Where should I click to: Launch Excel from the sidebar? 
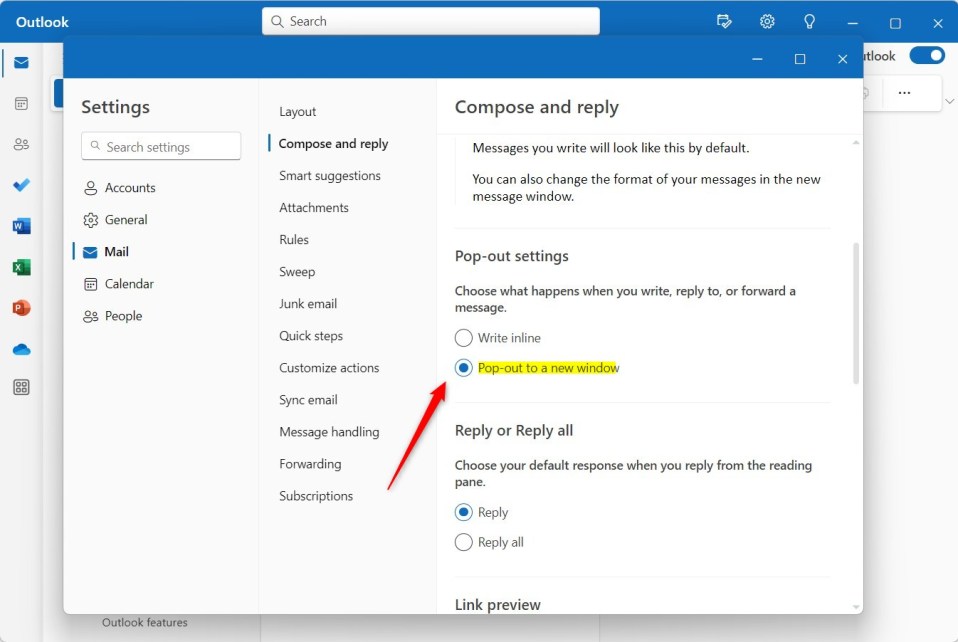[x=21, y=266]
